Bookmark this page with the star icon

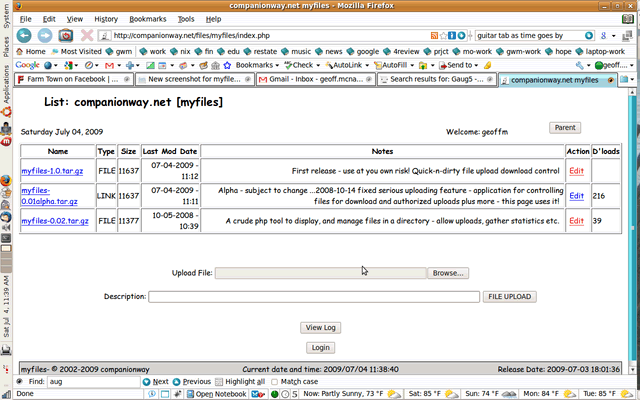click(x=443, y=36)
